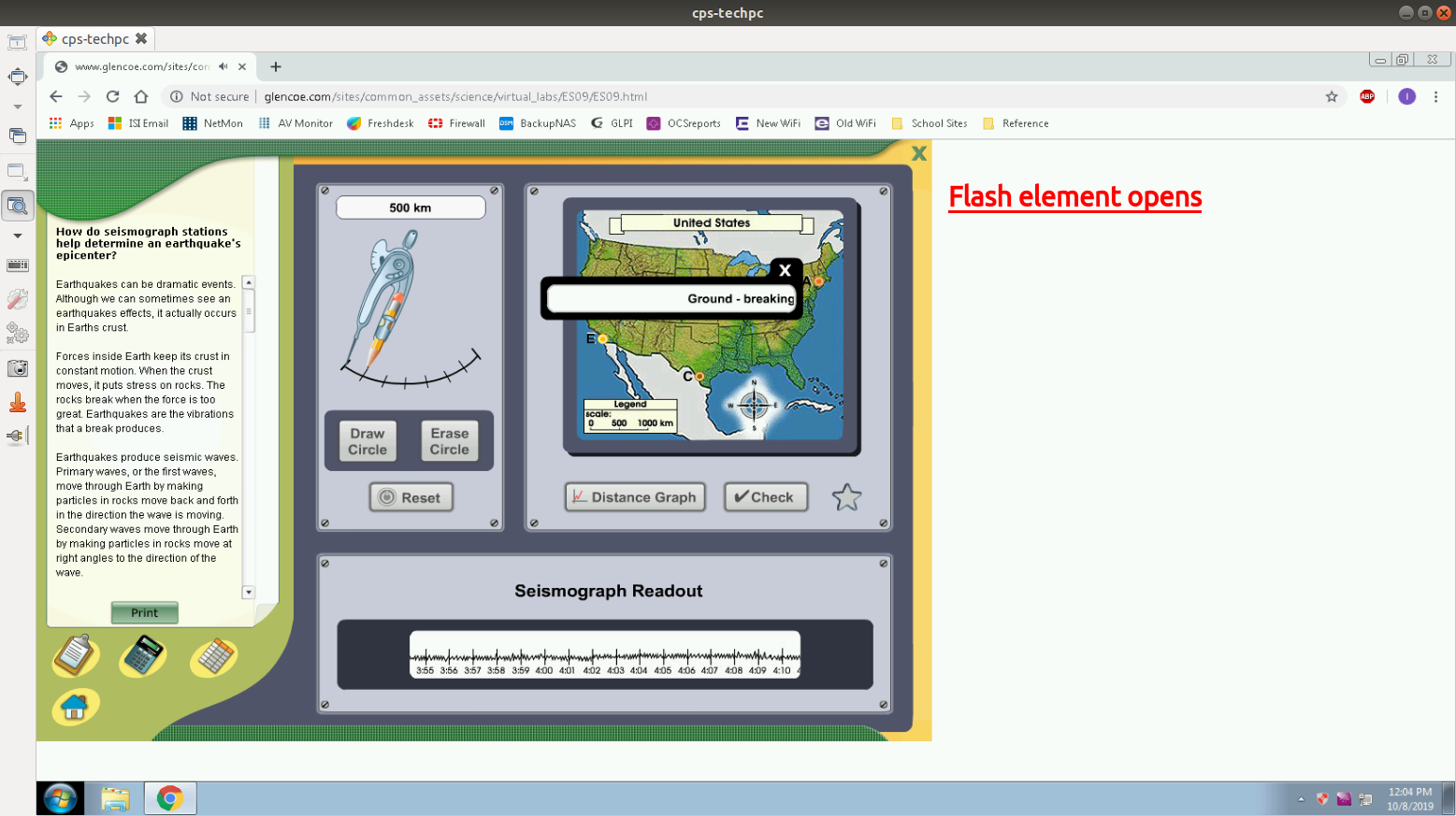
Task: Open a new browser tab
Action: pyautogui.click(x=276, y=66)
